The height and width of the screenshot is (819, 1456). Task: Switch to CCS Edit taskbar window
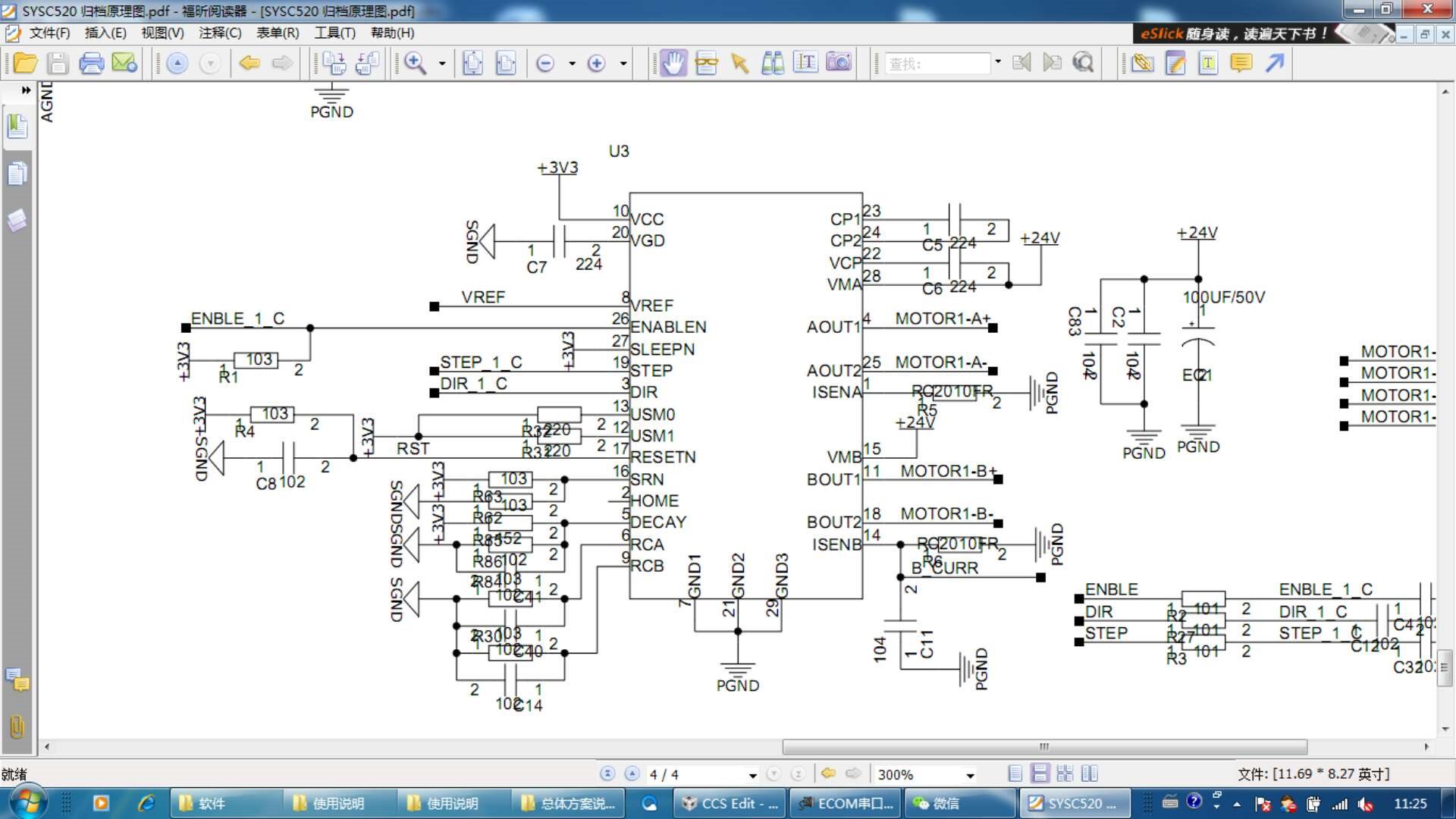click(730, 804)
